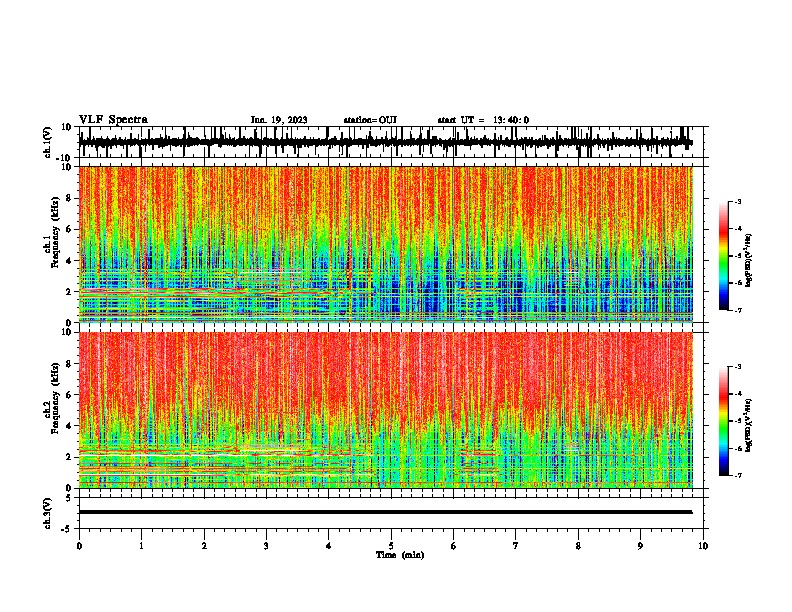Click the "-10" tick on ch.1 voltage axis

coord(65,158)
